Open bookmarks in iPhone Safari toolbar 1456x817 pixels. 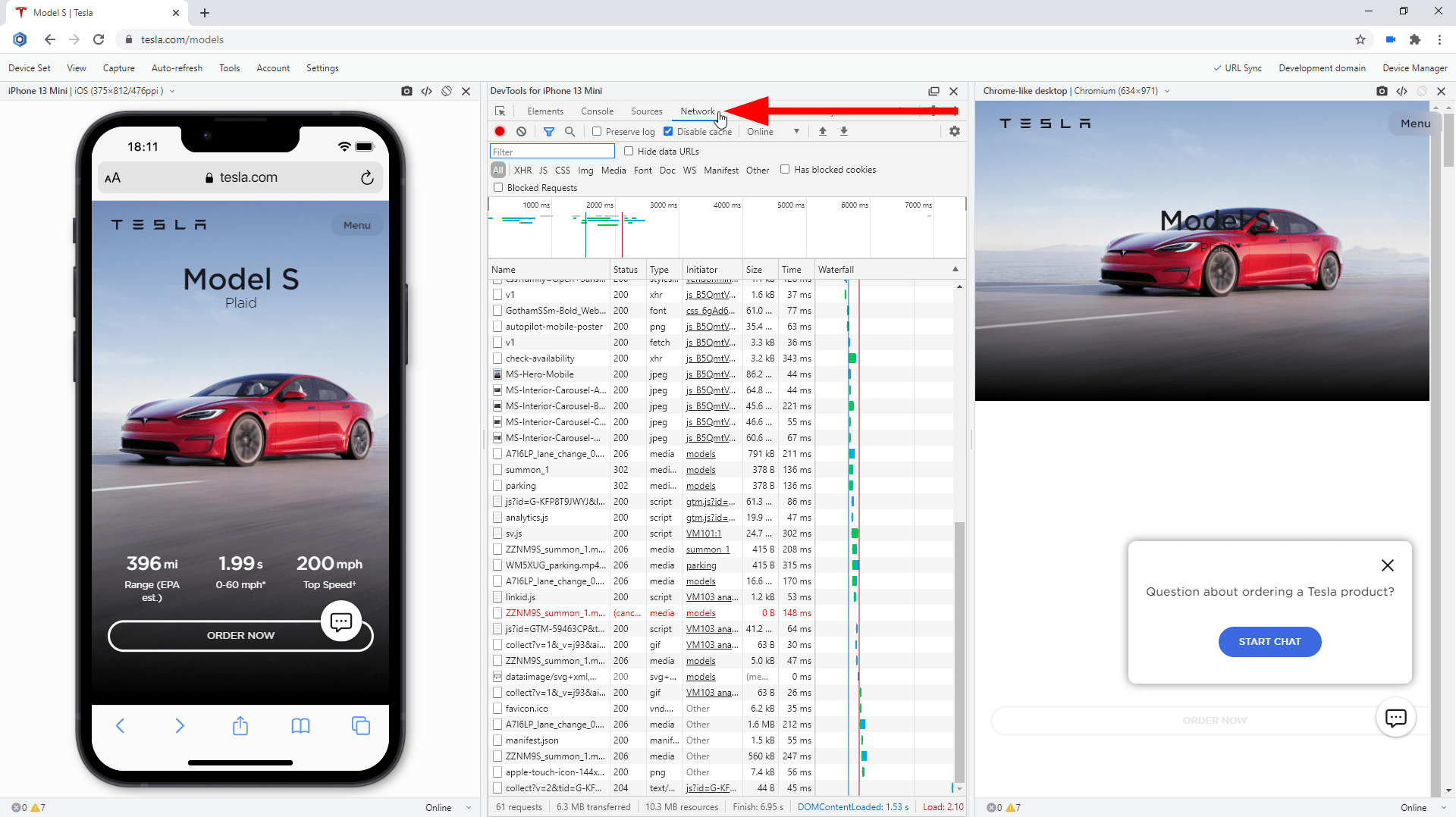pos(300,726)
